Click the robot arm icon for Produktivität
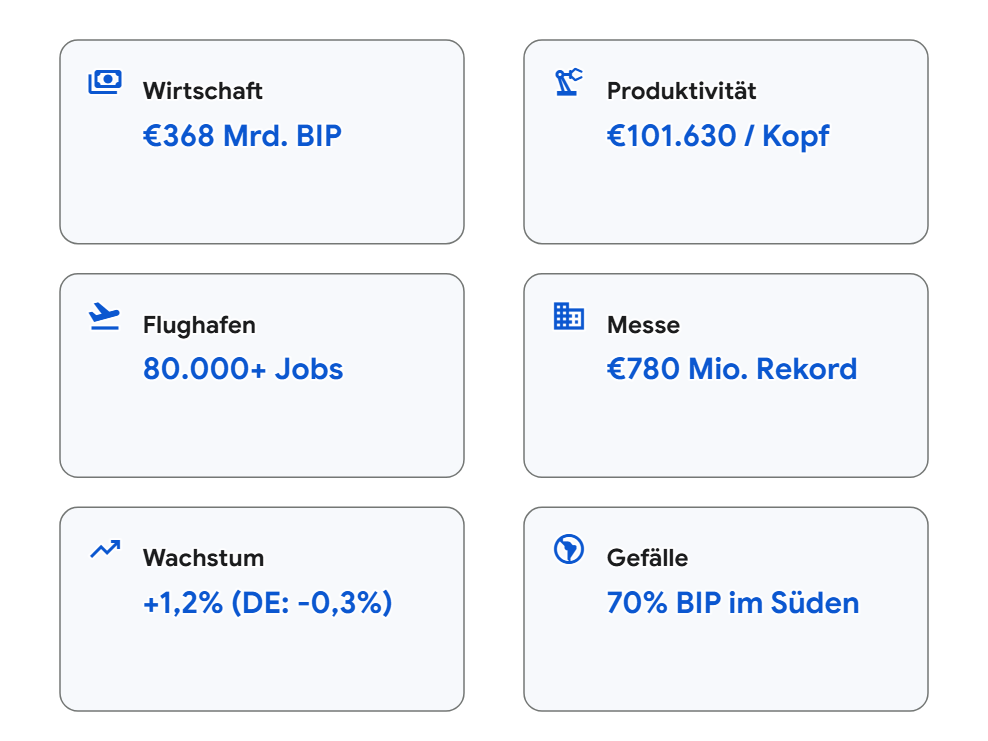This screenshot has width=988, height=741. 569,82
